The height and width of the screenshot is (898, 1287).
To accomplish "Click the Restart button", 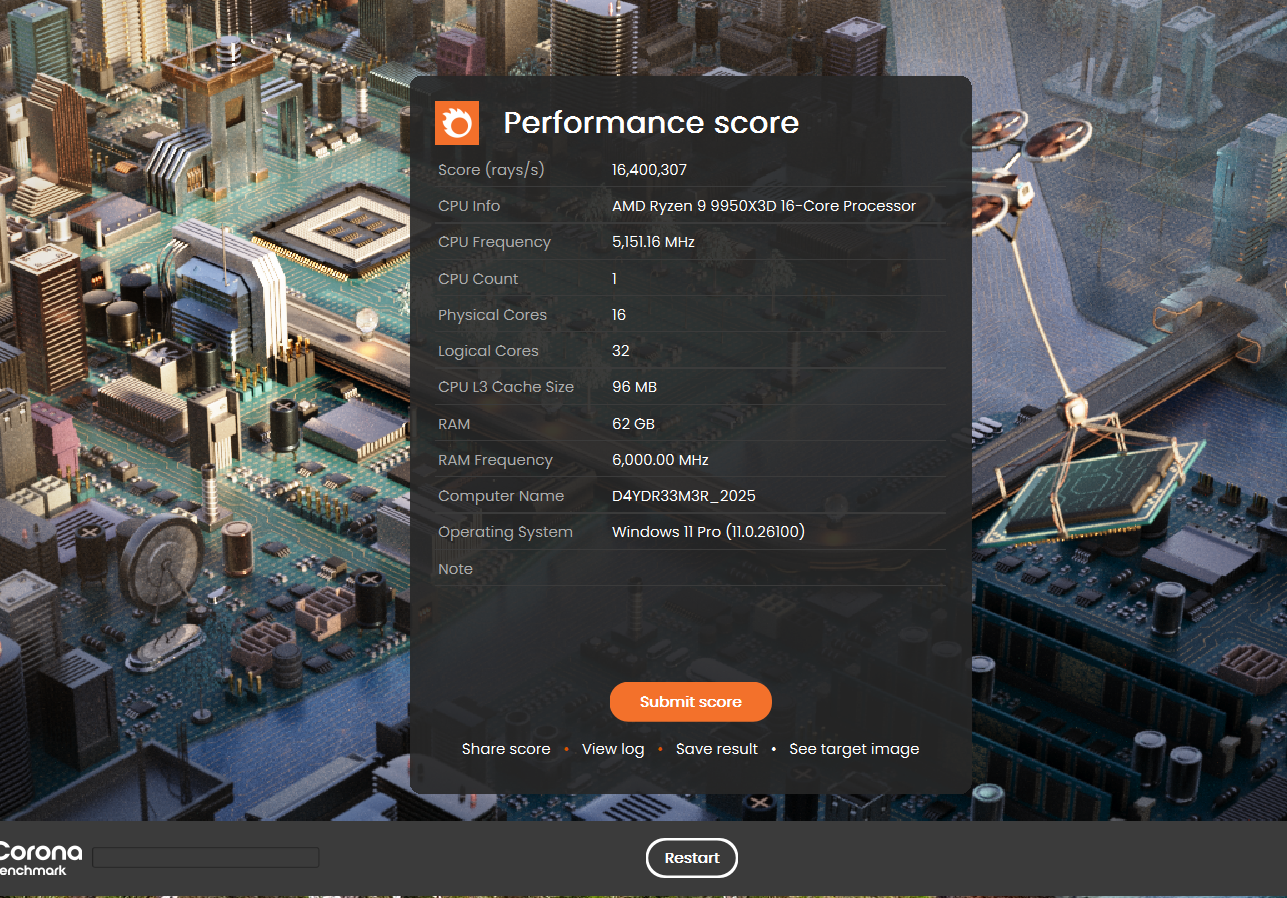I will 692,858.
